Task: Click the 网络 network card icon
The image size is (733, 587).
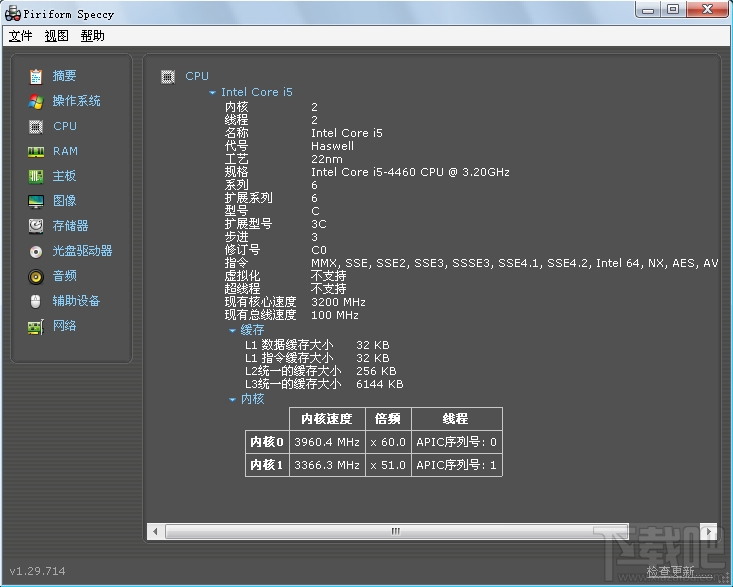Action: [36, 327]
